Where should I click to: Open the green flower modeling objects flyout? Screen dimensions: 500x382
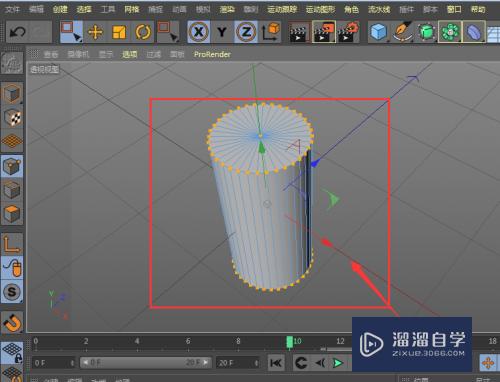(x=450, y=32)
